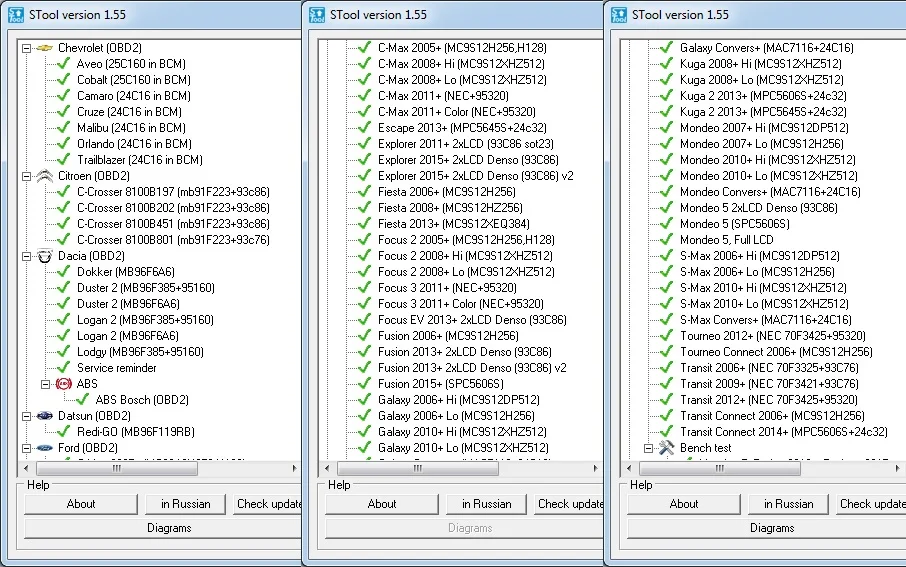Click the Datsun brand logo icon

click(44, 416)
